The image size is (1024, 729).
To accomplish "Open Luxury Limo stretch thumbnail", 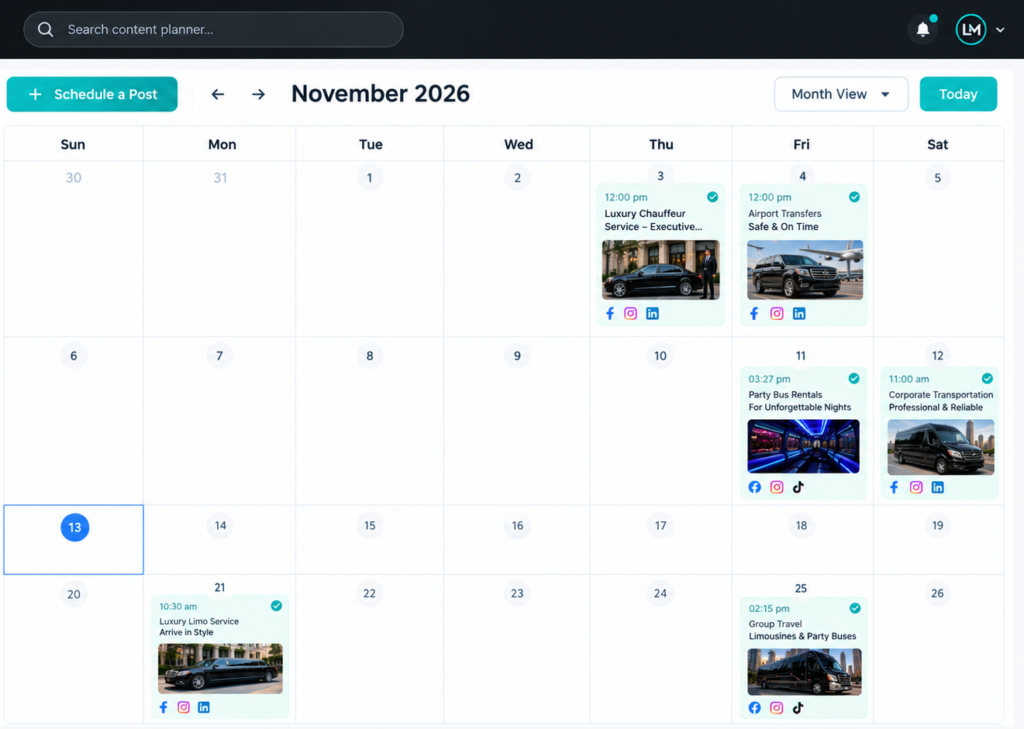I will tap(220, 668).
